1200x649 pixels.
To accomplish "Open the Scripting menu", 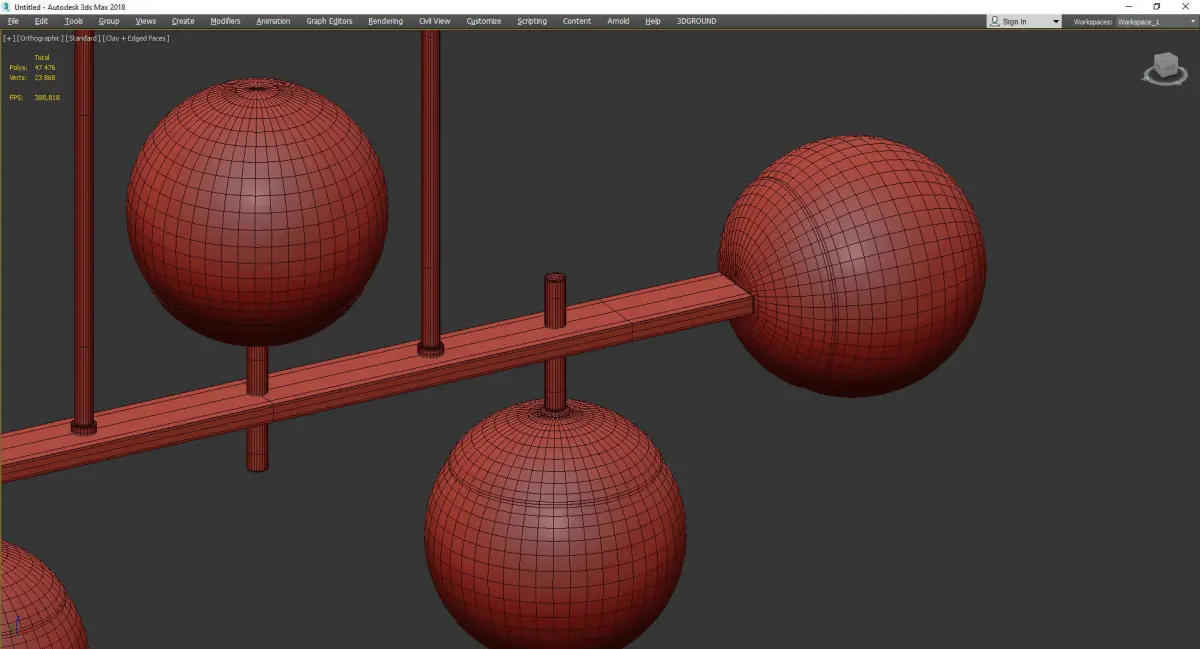I will [x=532, y=21].
